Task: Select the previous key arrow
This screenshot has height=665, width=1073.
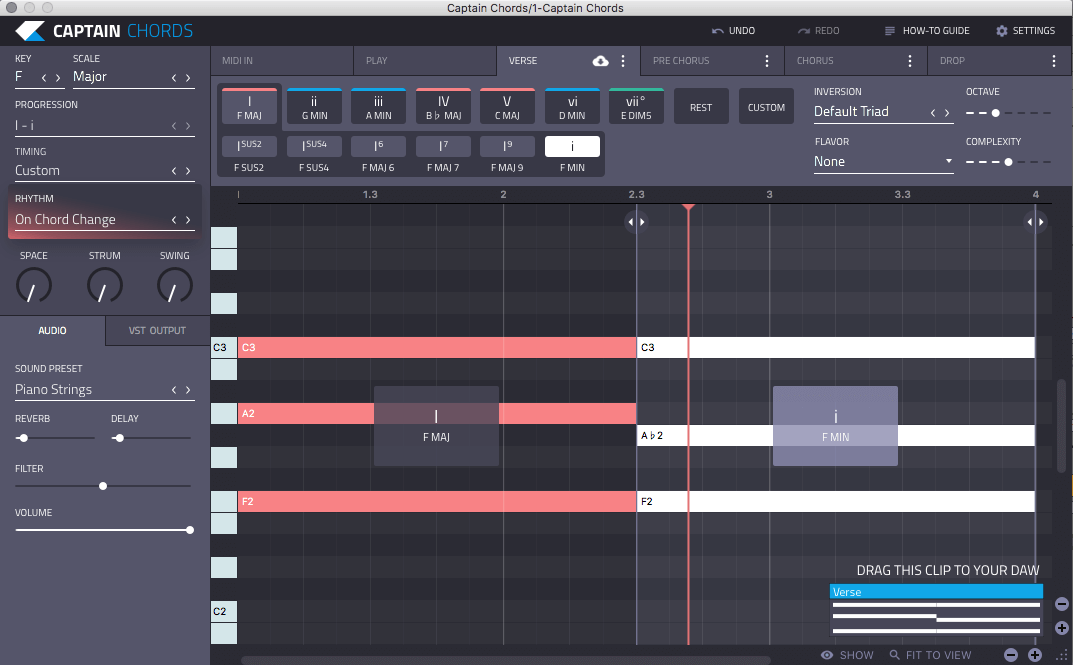Action: pos(44,78)
